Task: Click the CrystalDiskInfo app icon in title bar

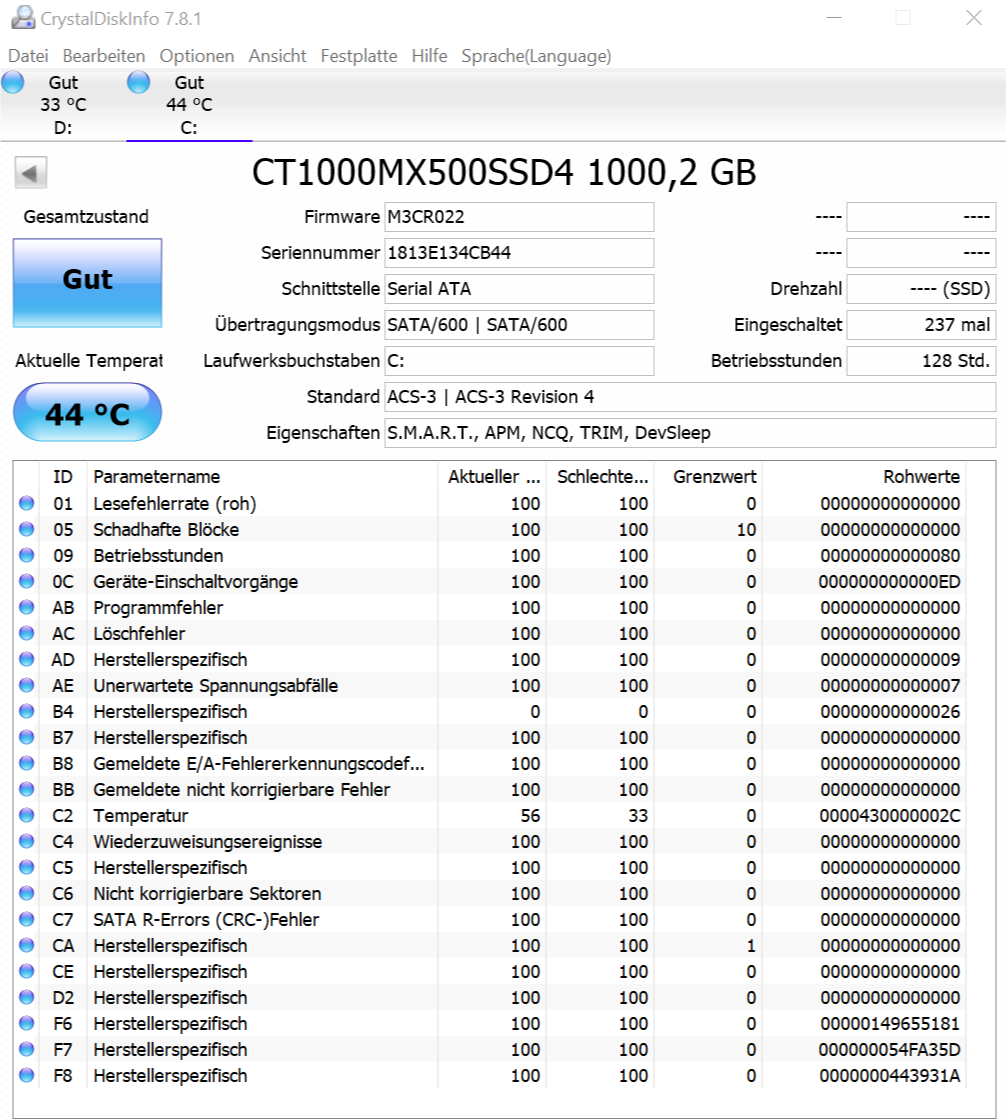Action: [23, 18]
